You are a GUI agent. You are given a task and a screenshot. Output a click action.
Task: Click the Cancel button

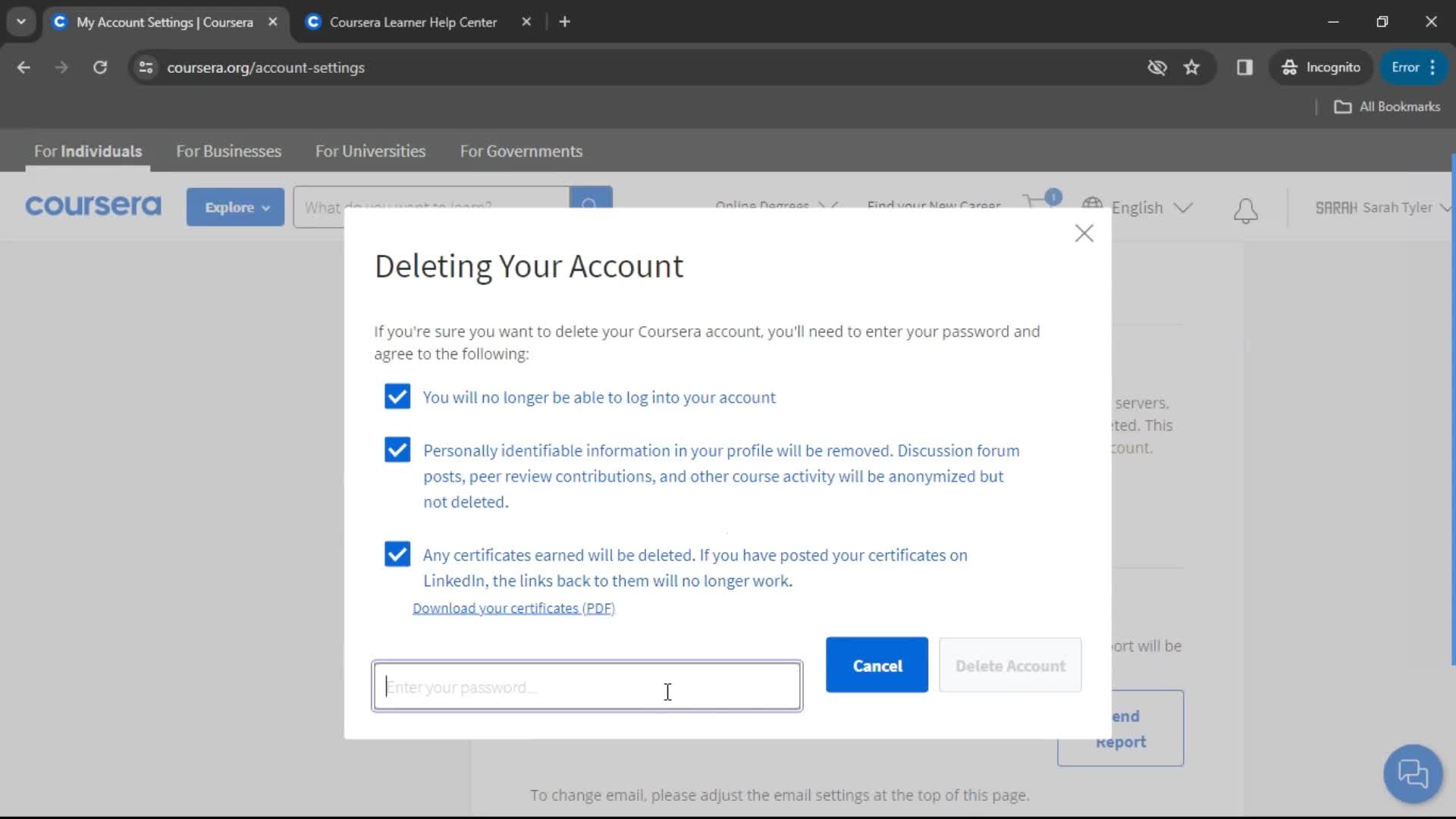point(877,665)
